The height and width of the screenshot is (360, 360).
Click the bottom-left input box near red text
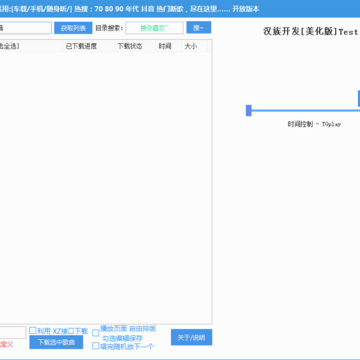(13, 332)
